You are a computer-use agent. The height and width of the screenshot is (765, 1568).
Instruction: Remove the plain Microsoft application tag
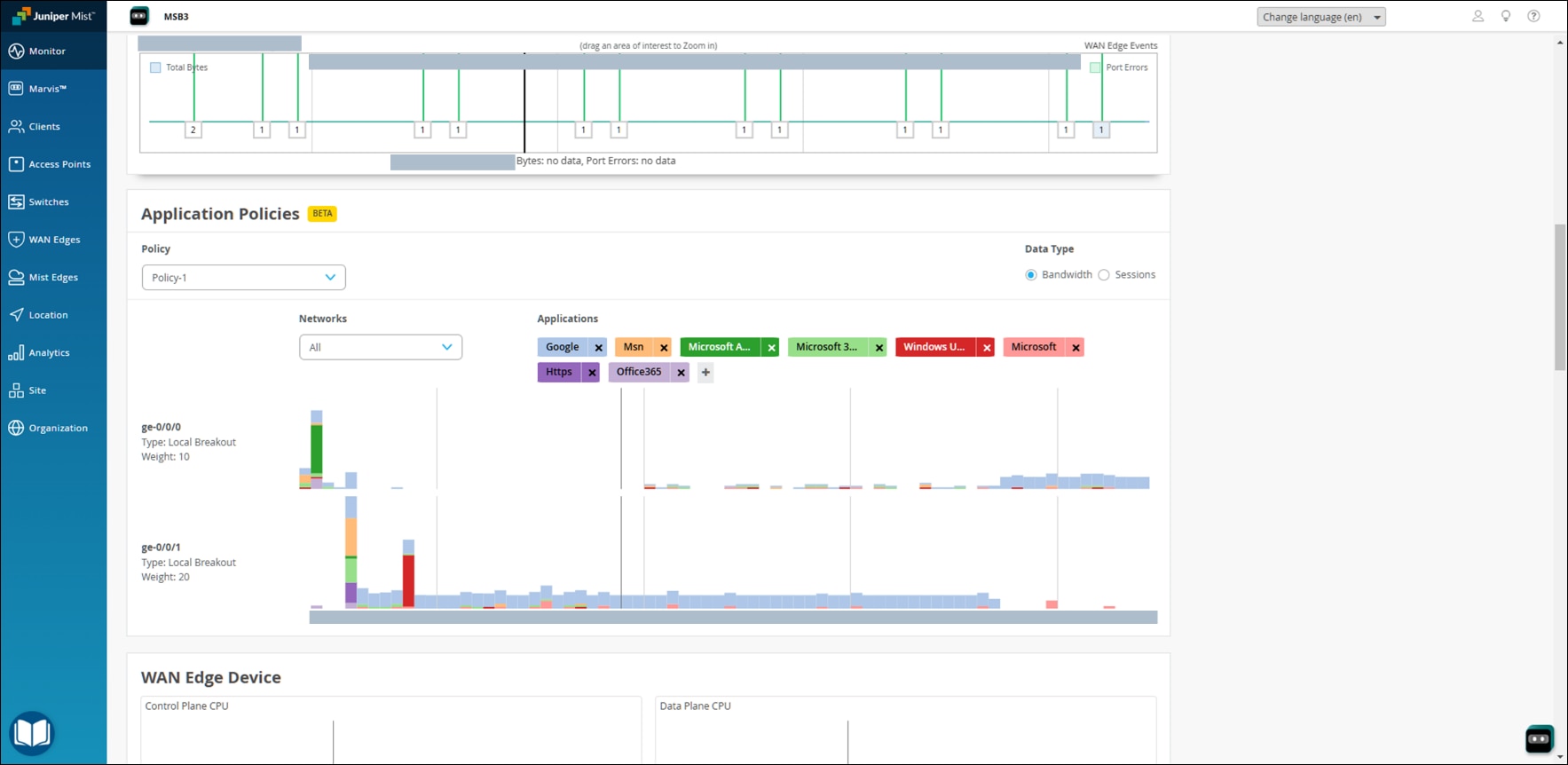click(1076, 348)
